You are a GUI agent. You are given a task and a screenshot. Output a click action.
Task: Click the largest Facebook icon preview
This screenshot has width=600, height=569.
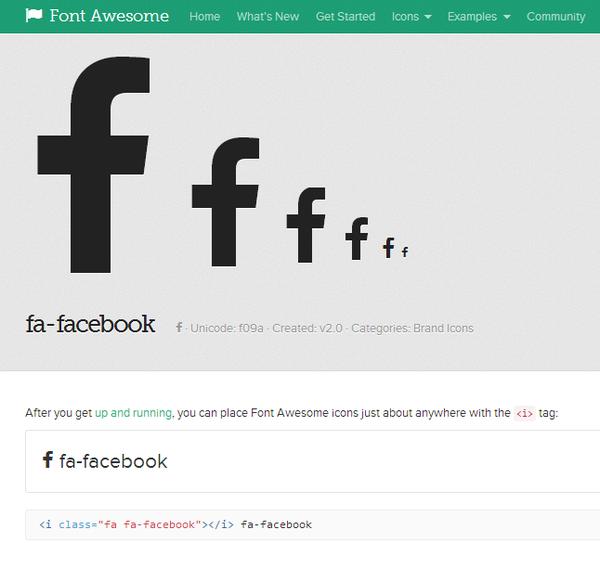[x=93, y=165]
